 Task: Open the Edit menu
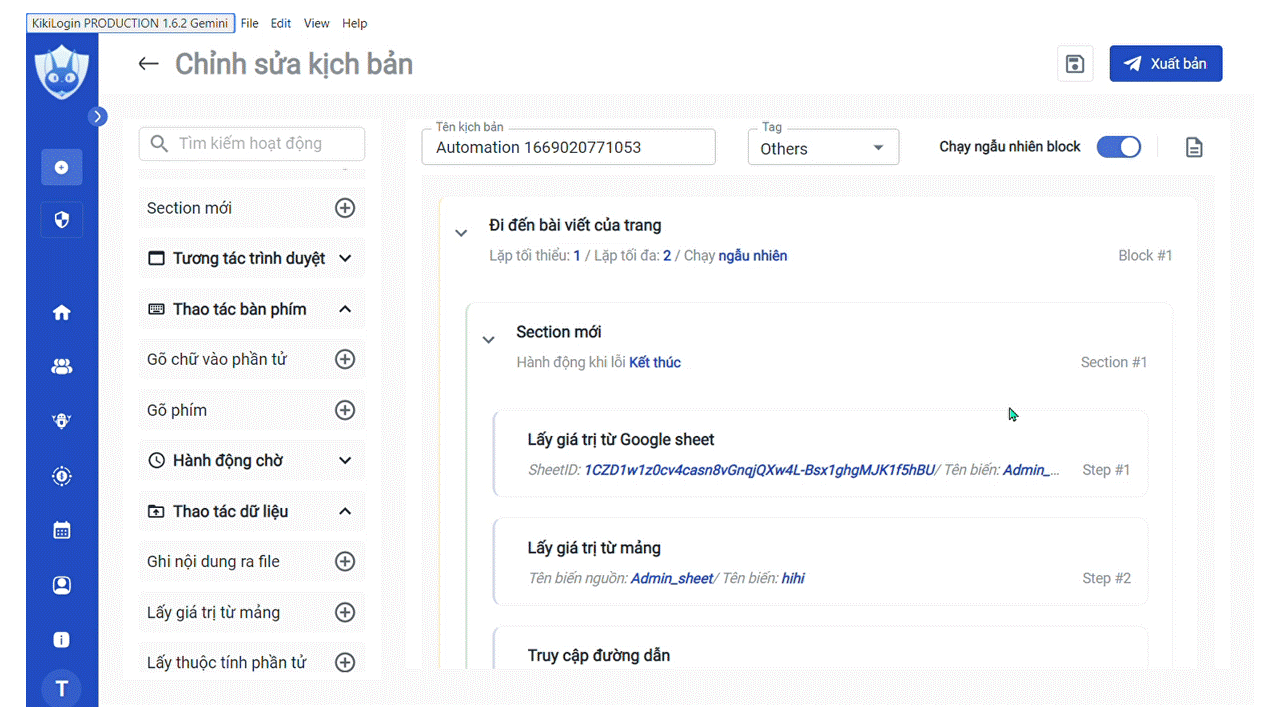(280, 23)
